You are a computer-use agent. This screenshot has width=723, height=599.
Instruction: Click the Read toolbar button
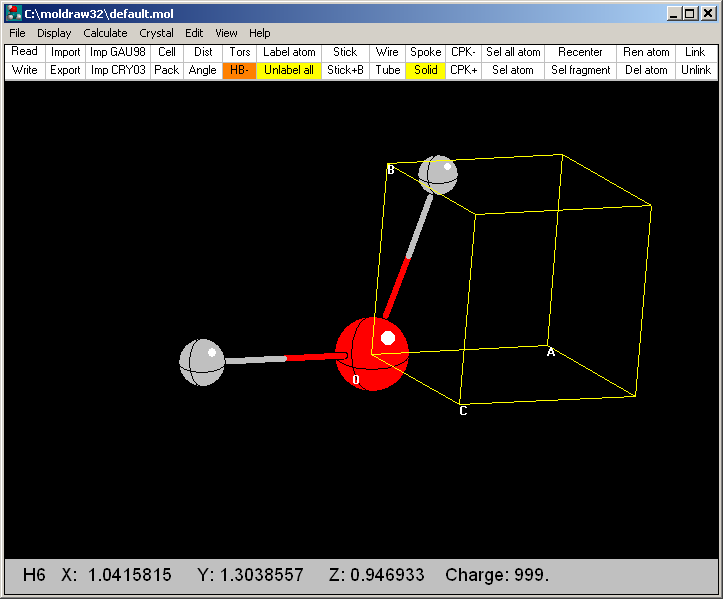[24, 52]
